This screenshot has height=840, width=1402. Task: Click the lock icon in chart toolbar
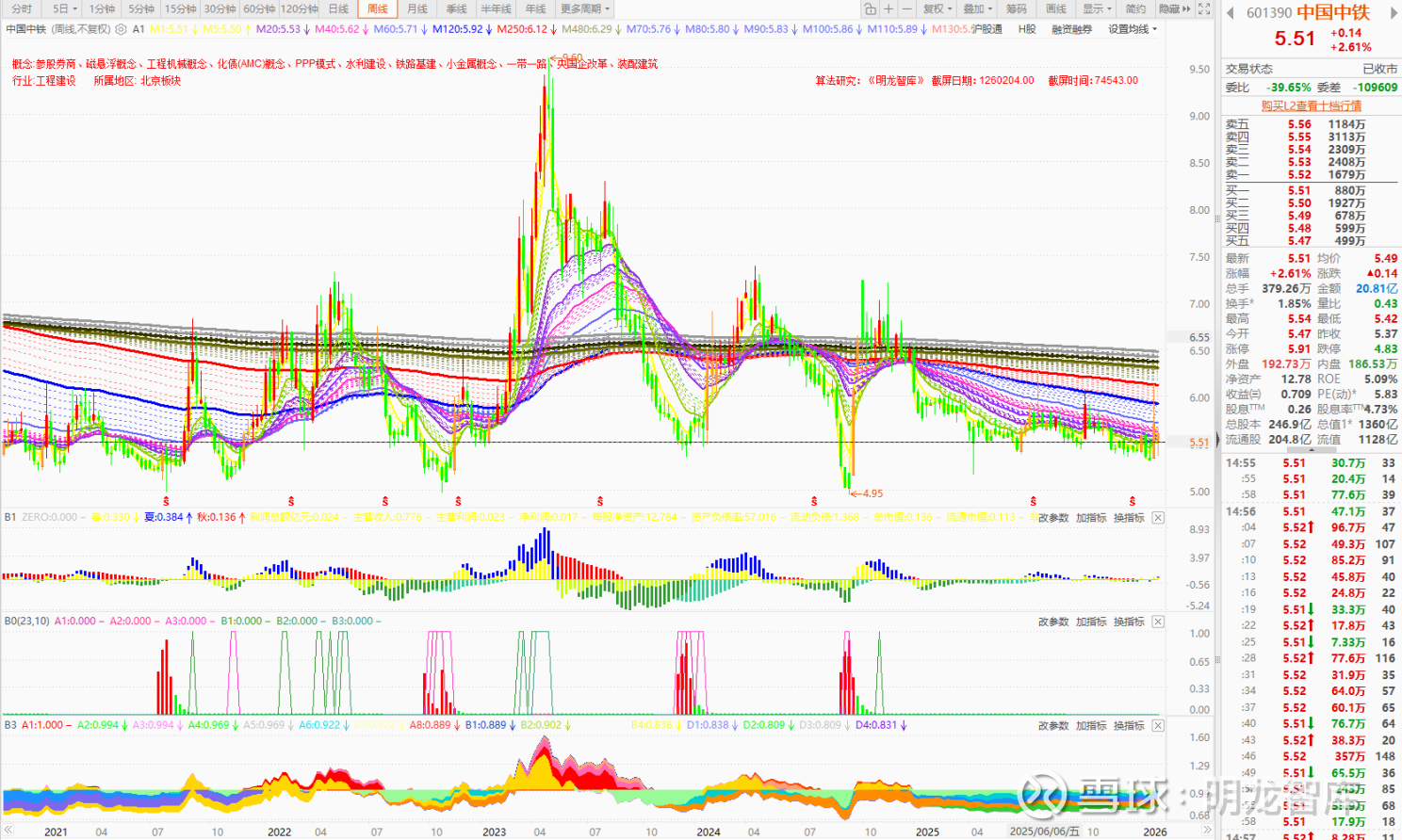coord(869,8)
